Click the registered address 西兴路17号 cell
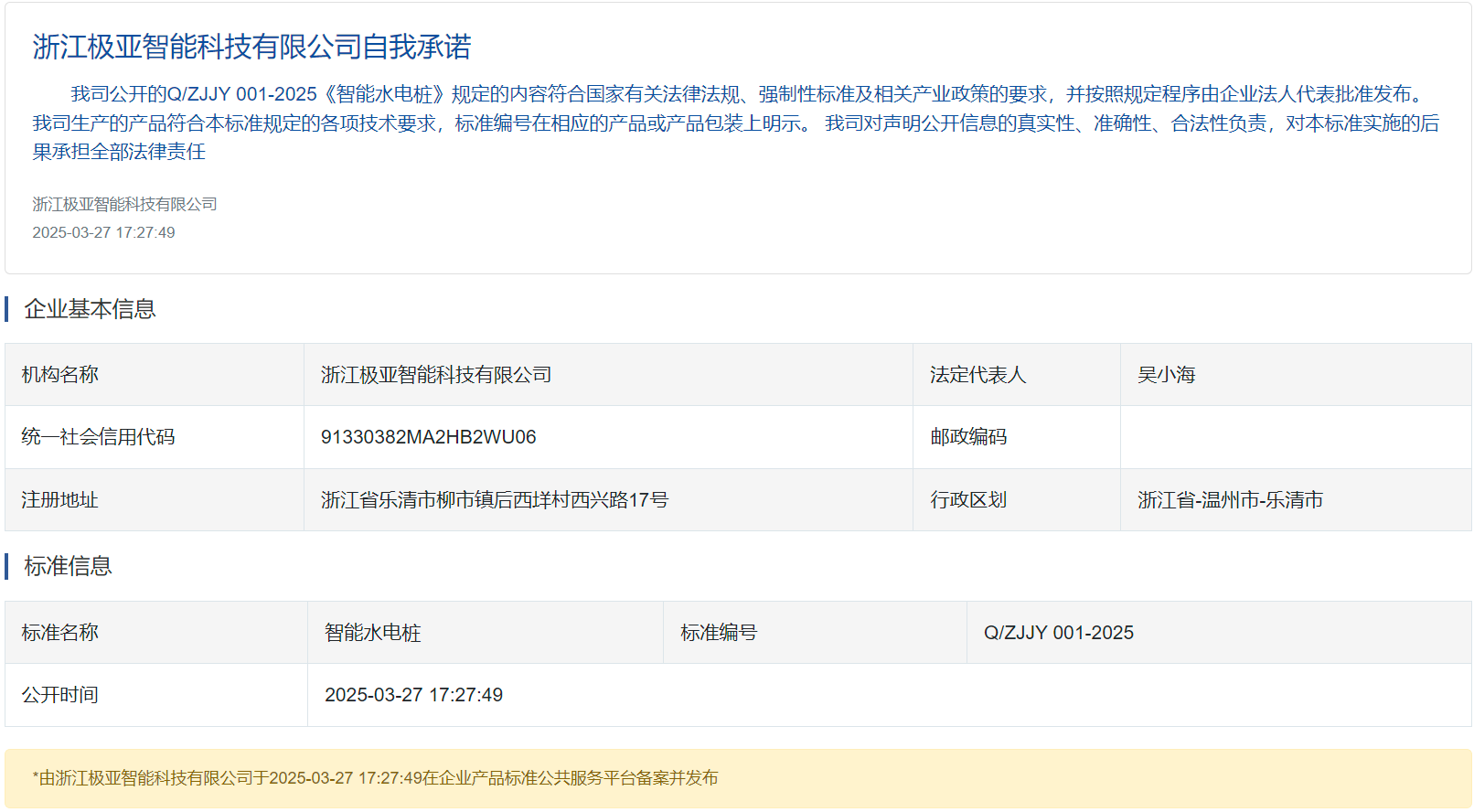The height and width of the screenshot is (812, 1474). click(494, 500)
